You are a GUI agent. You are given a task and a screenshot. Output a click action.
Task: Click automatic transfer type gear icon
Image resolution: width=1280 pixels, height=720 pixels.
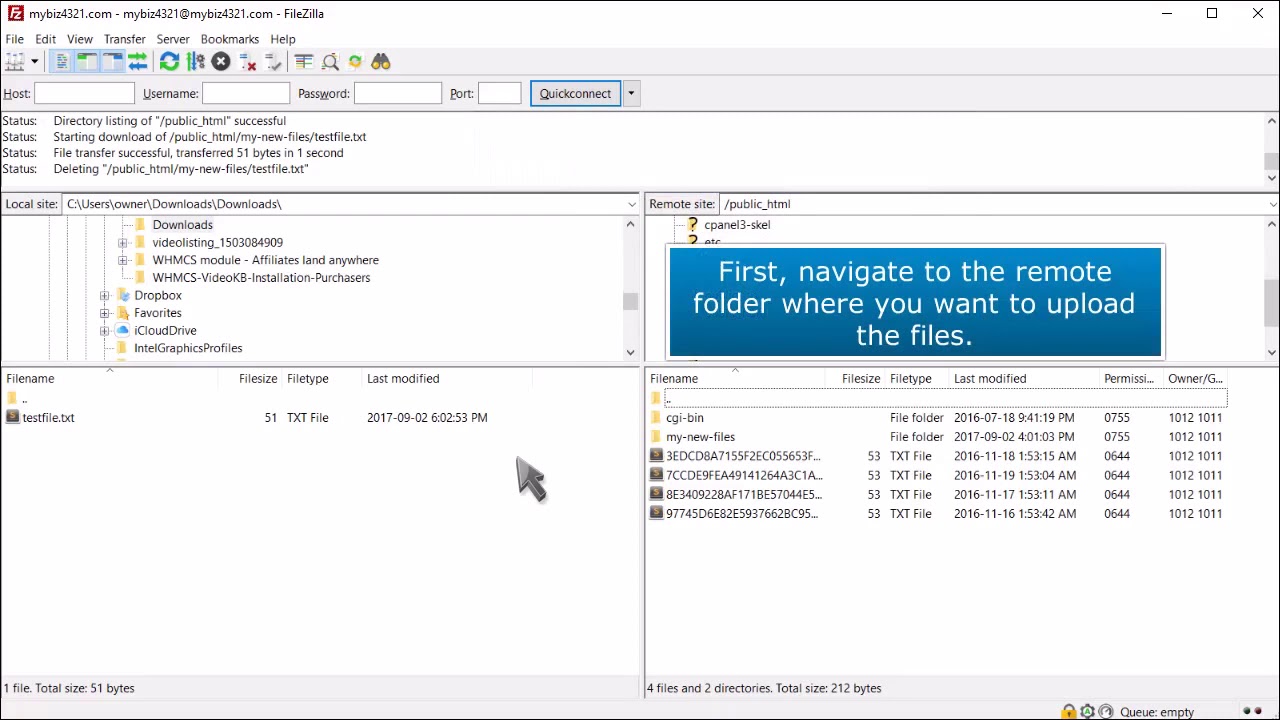1087,712
